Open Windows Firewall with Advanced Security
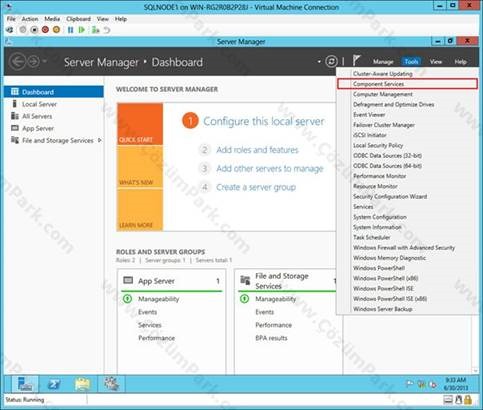Viewport: 483px width, 410px height. point(407,248)
